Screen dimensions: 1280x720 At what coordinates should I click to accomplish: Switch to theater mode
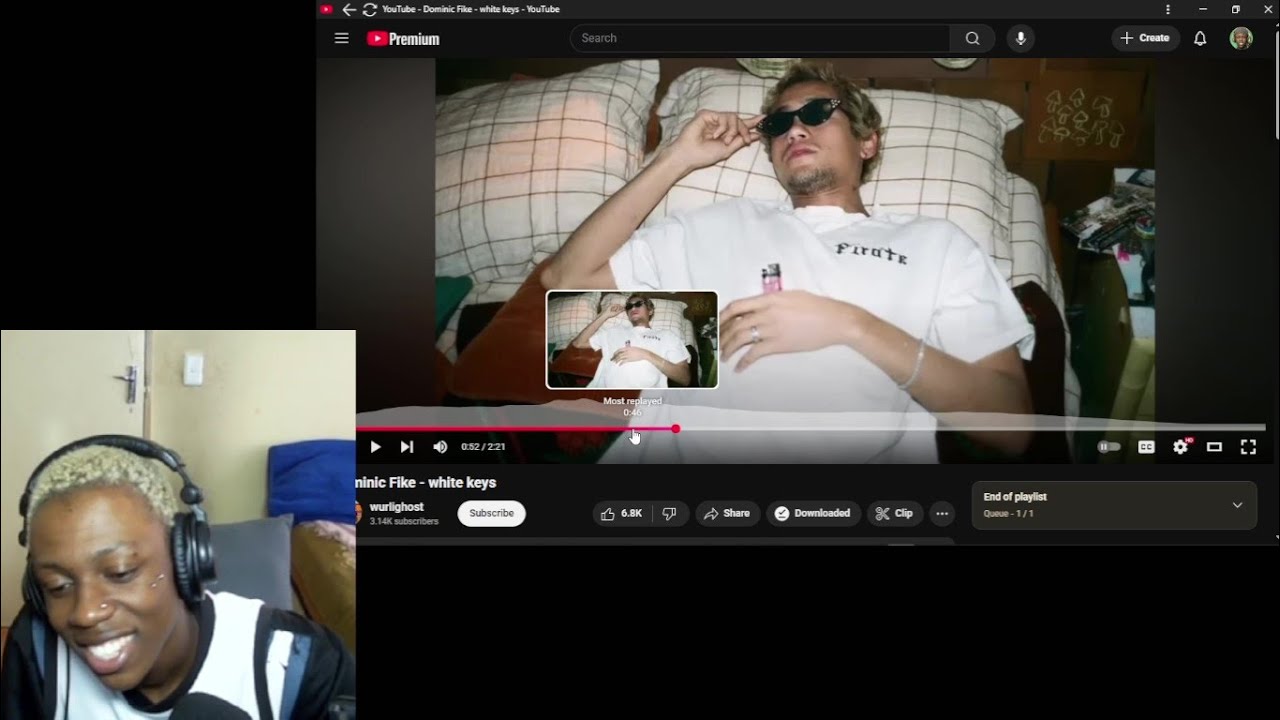1214,447
